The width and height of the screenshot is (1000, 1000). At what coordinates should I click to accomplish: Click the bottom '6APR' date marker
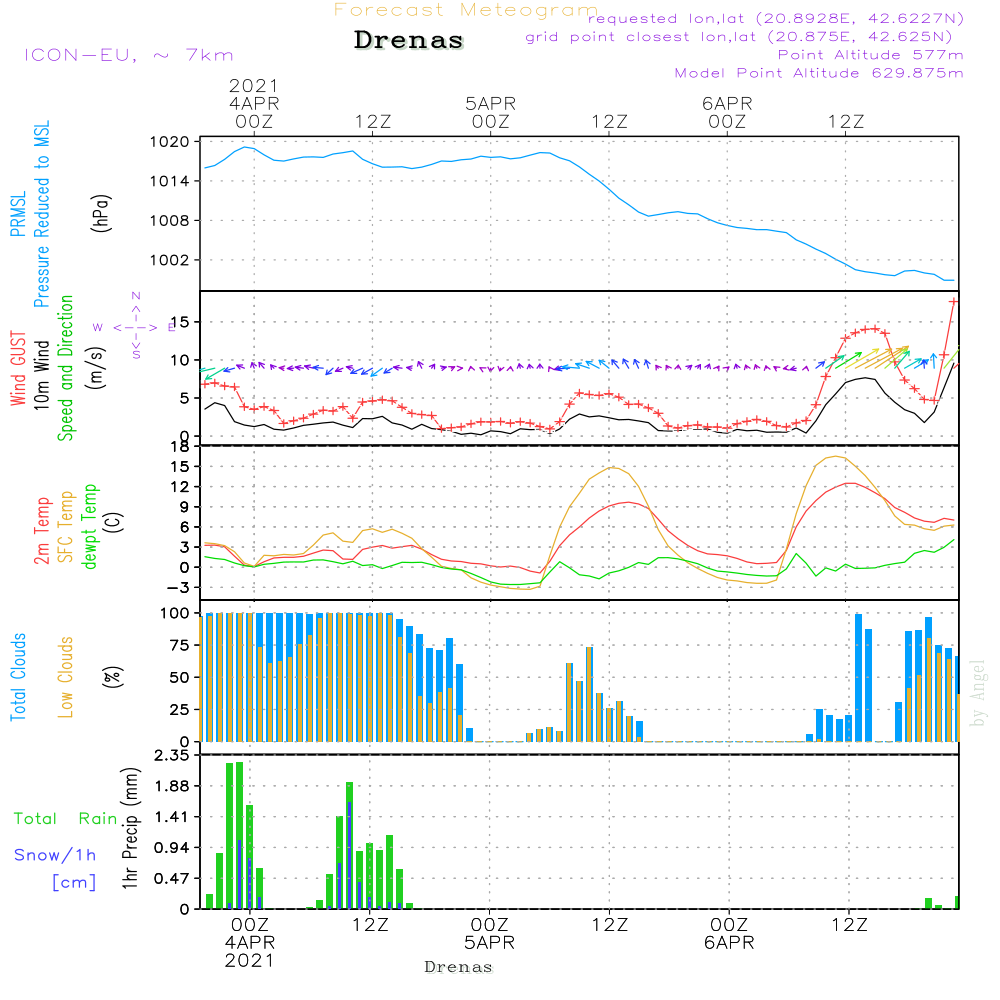[x=728, y=943]
